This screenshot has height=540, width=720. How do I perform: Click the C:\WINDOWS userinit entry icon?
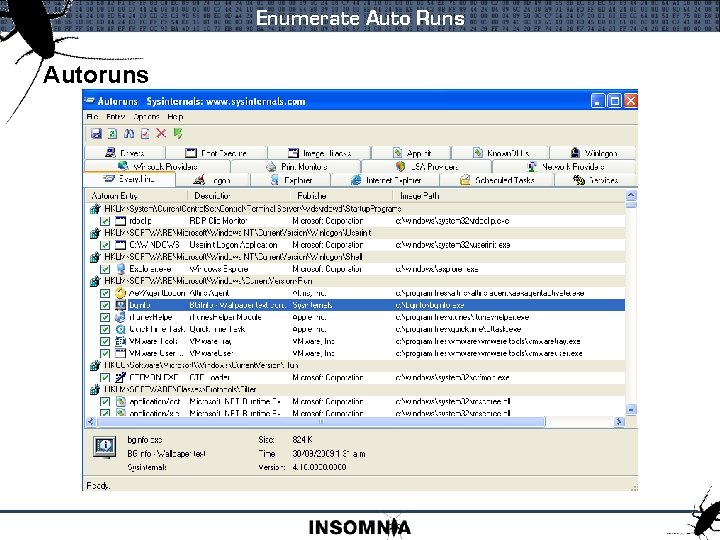click(120, 245)
